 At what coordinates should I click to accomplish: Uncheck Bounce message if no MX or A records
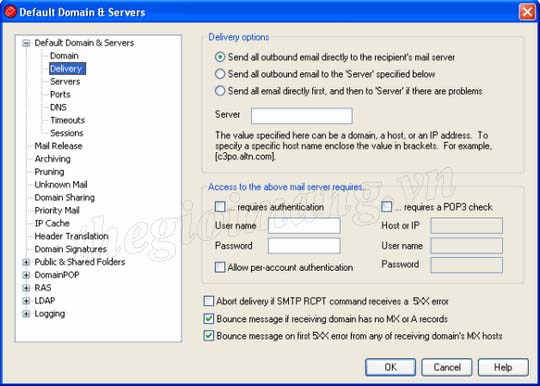tap(209, 319)
